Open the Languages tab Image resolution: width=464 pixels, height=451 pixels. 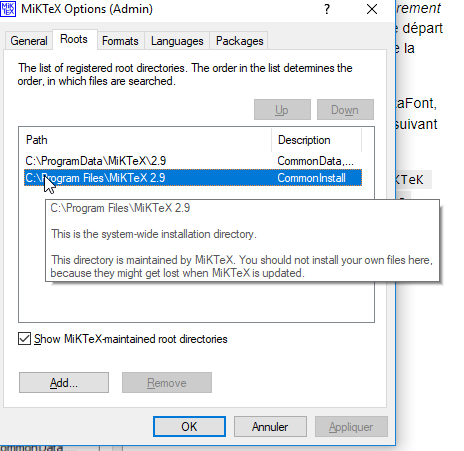pos(177,41)
